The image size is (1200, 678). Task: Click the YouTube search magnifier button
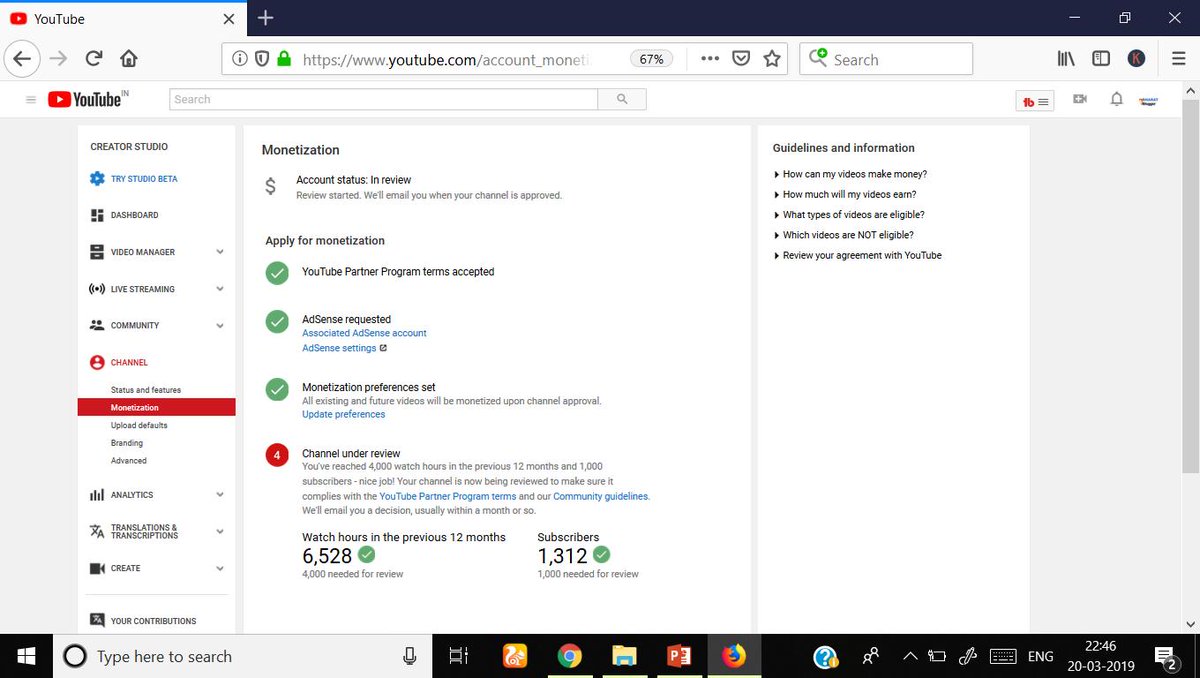tap(622, 99)
